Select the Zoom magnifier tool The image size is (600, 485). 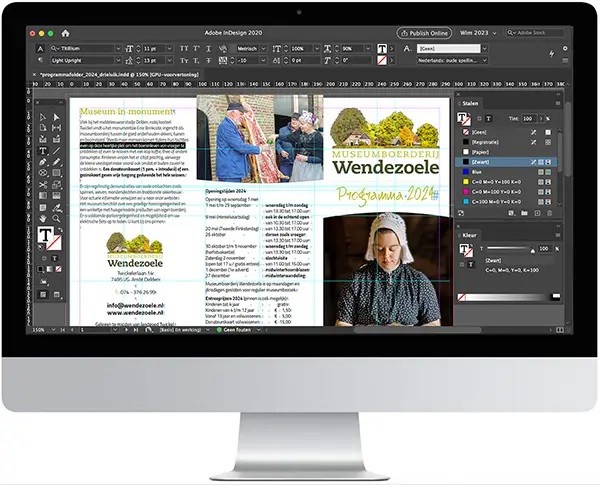pos(56,219)
